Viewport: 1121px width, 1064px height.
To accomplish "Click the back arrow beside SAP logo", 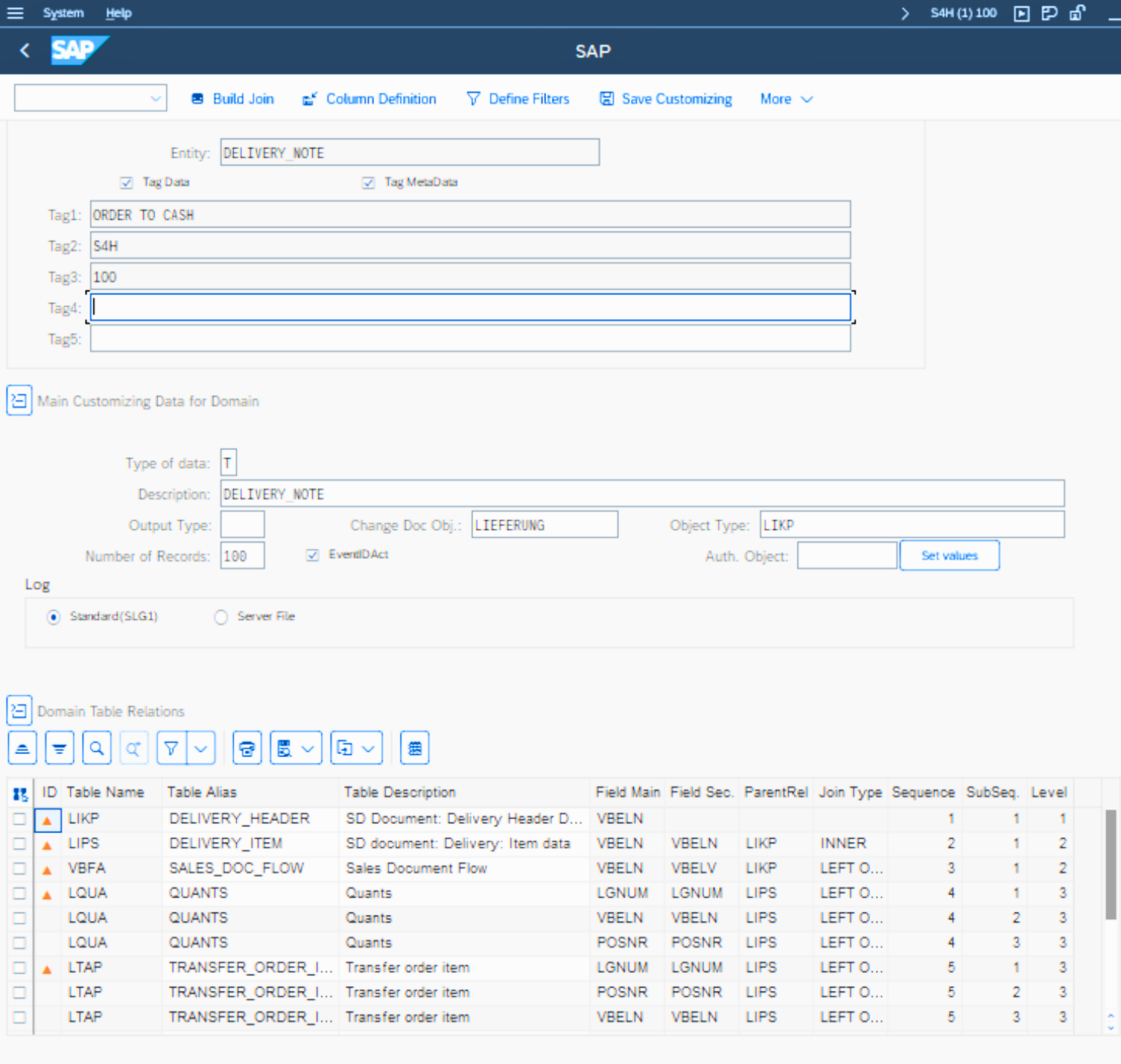I will click(25, 51).
